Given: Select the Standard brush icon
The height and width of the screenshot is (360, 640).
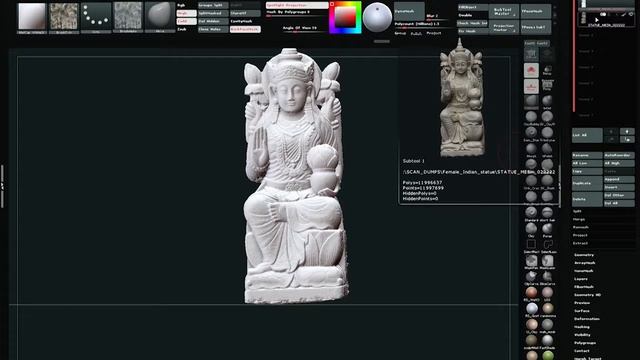Looking at the screenshot, I should click(531, 214).
